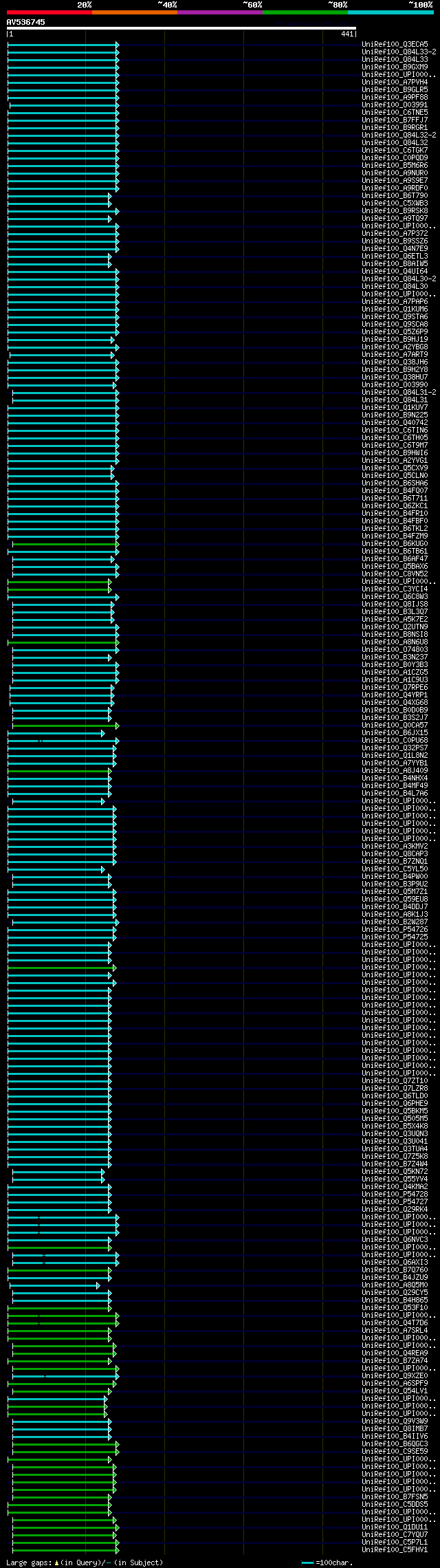Select the UniRef100_Q1KUV7 label
Viewport: 440px width, 1568px height.
(395, 407)
